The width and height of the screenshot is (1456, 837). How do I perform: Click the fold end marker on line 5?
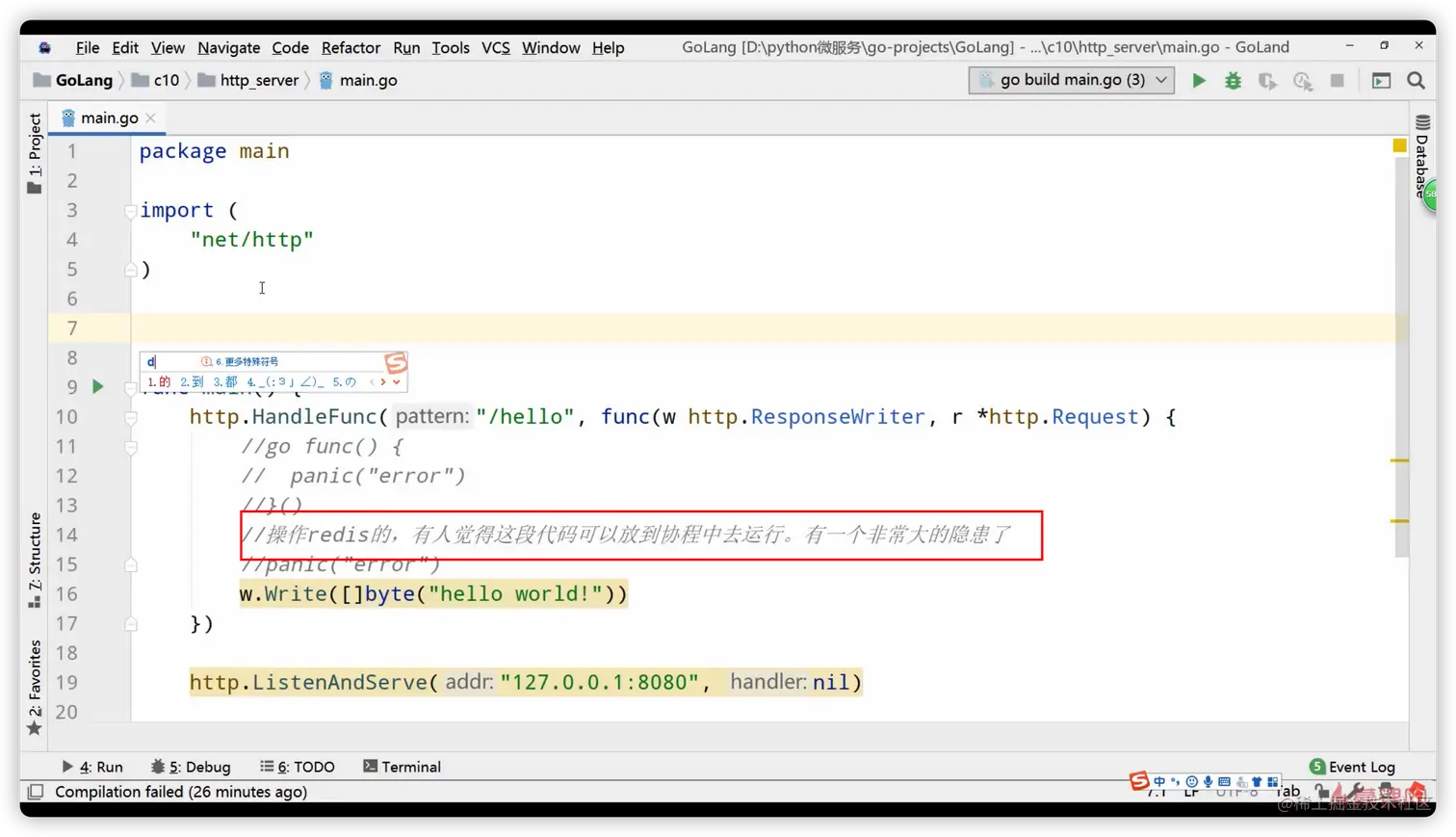coord(130,270)
